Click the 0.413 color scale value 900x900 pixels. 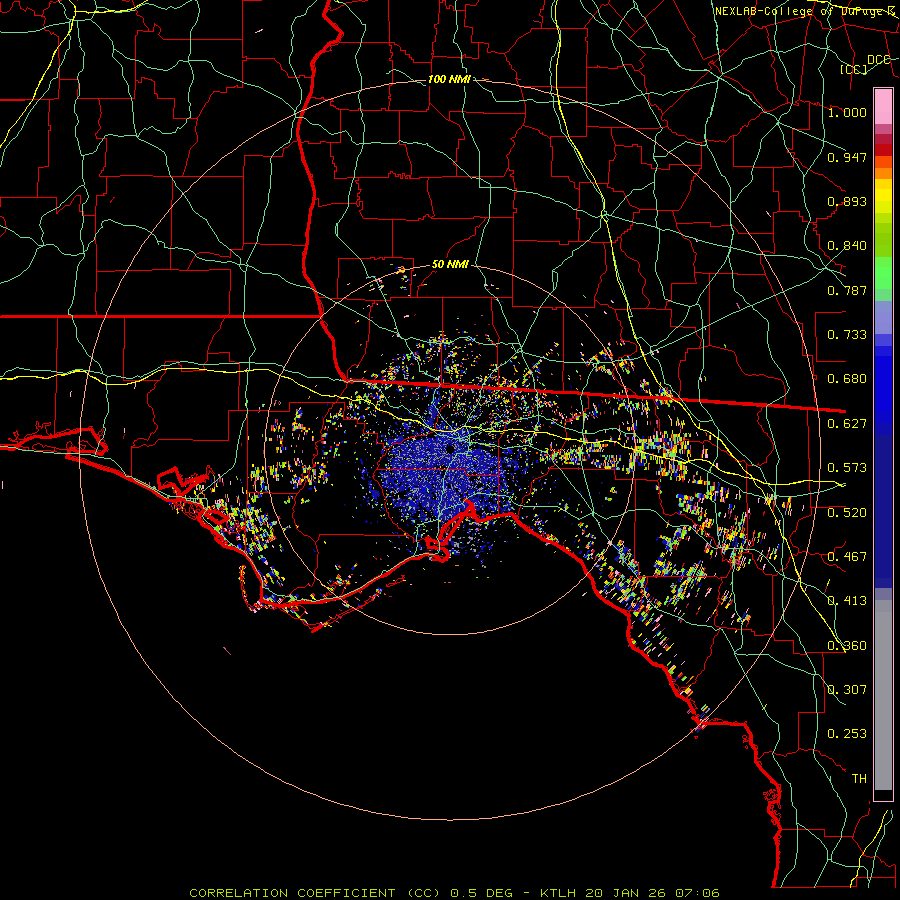click(x=847, y=601)
